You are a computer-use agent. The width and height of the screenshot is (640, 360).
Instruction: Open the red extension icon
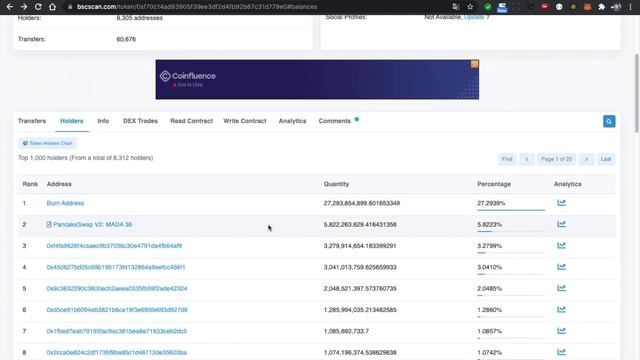click(544, 7)
